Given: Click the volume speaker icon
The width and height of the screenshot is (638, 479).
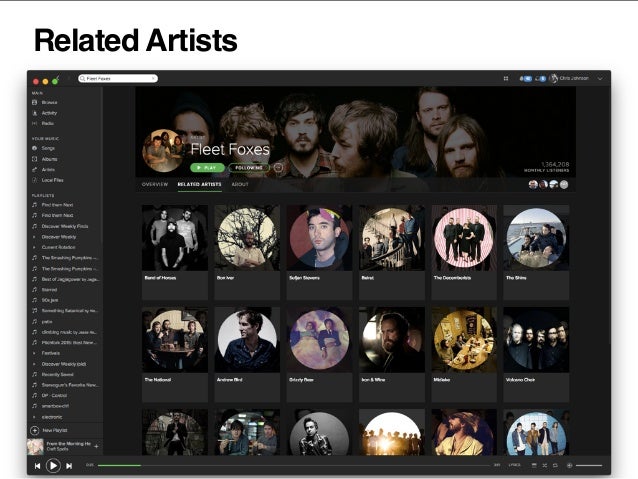Looking at the screenshot, I should coord(569,465).
